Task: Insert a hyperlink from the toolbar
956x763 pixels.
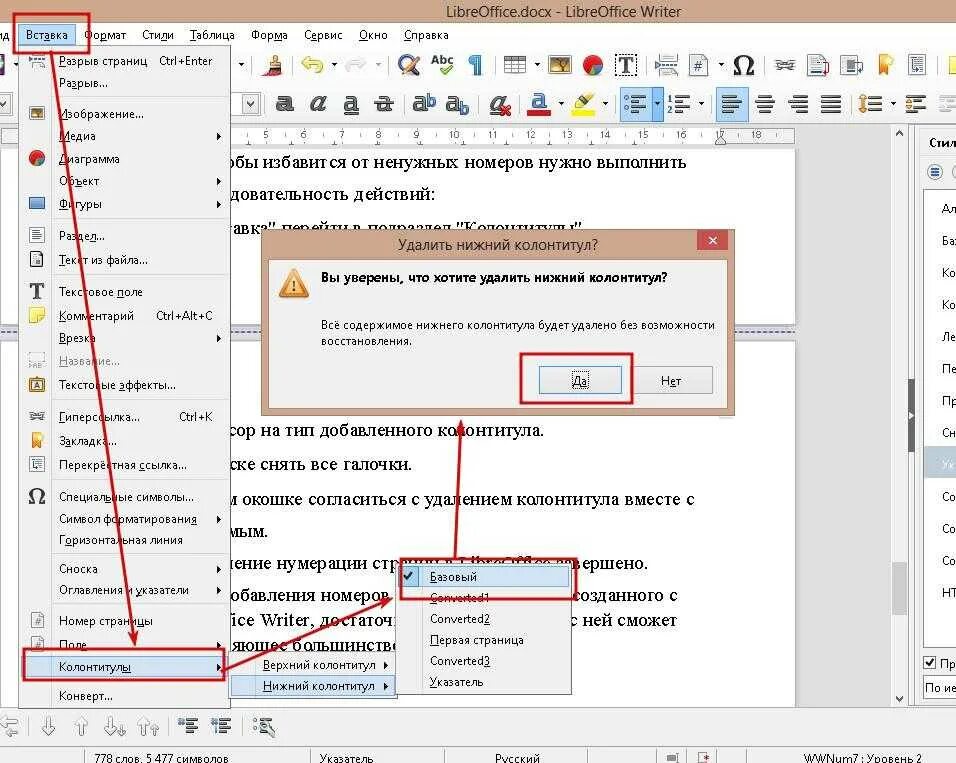Action: point(785,65)
